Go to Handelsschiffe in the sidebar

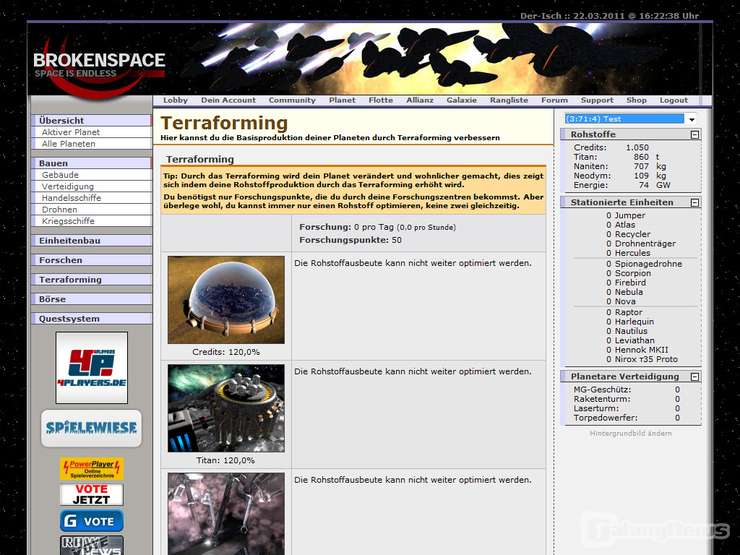coord(92,198)
